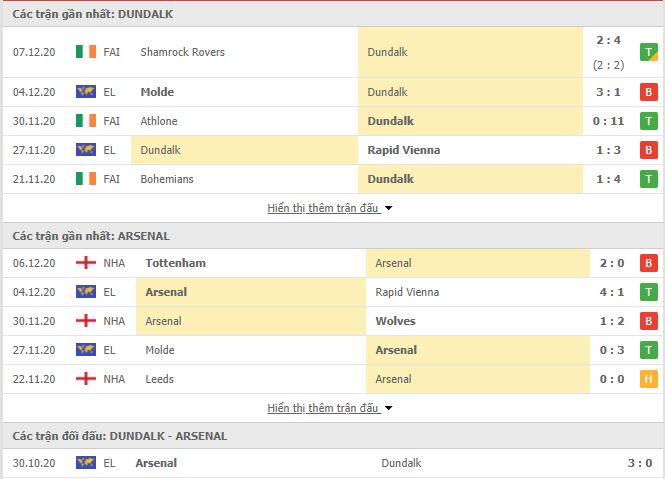Expand more matches arrow under Arsenal section
The height and width of the screenshot is (479, 665).
click(x=388, y=408)
